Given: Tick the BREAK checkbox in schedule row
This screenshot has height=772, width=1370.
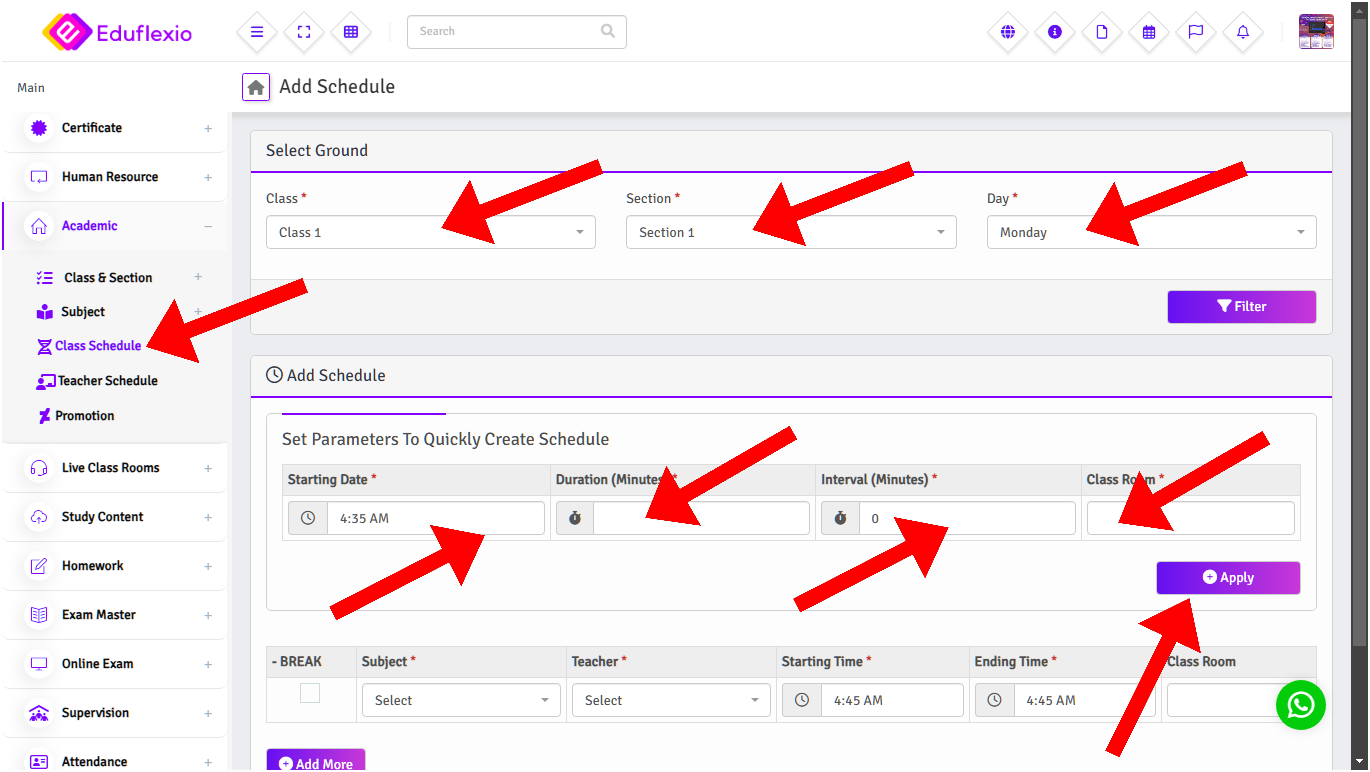Looking at the screenshot, I should coord(310,693).
